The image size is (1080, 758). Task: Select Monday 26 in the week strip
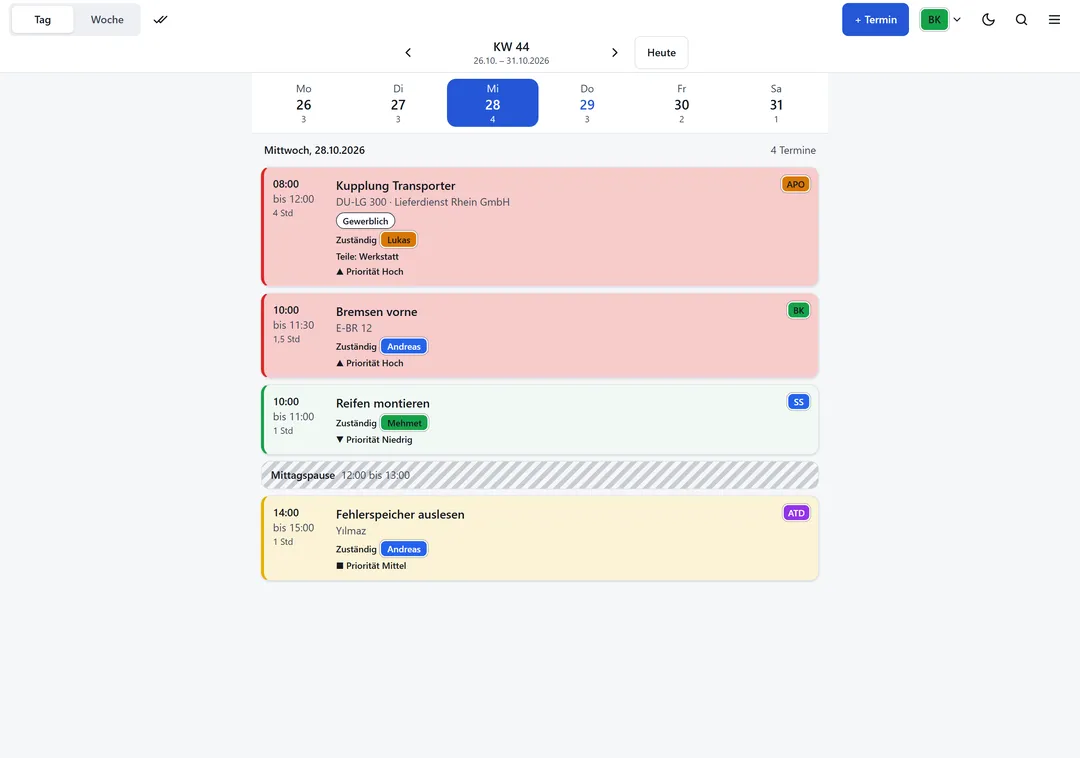[x=304, y=103]
